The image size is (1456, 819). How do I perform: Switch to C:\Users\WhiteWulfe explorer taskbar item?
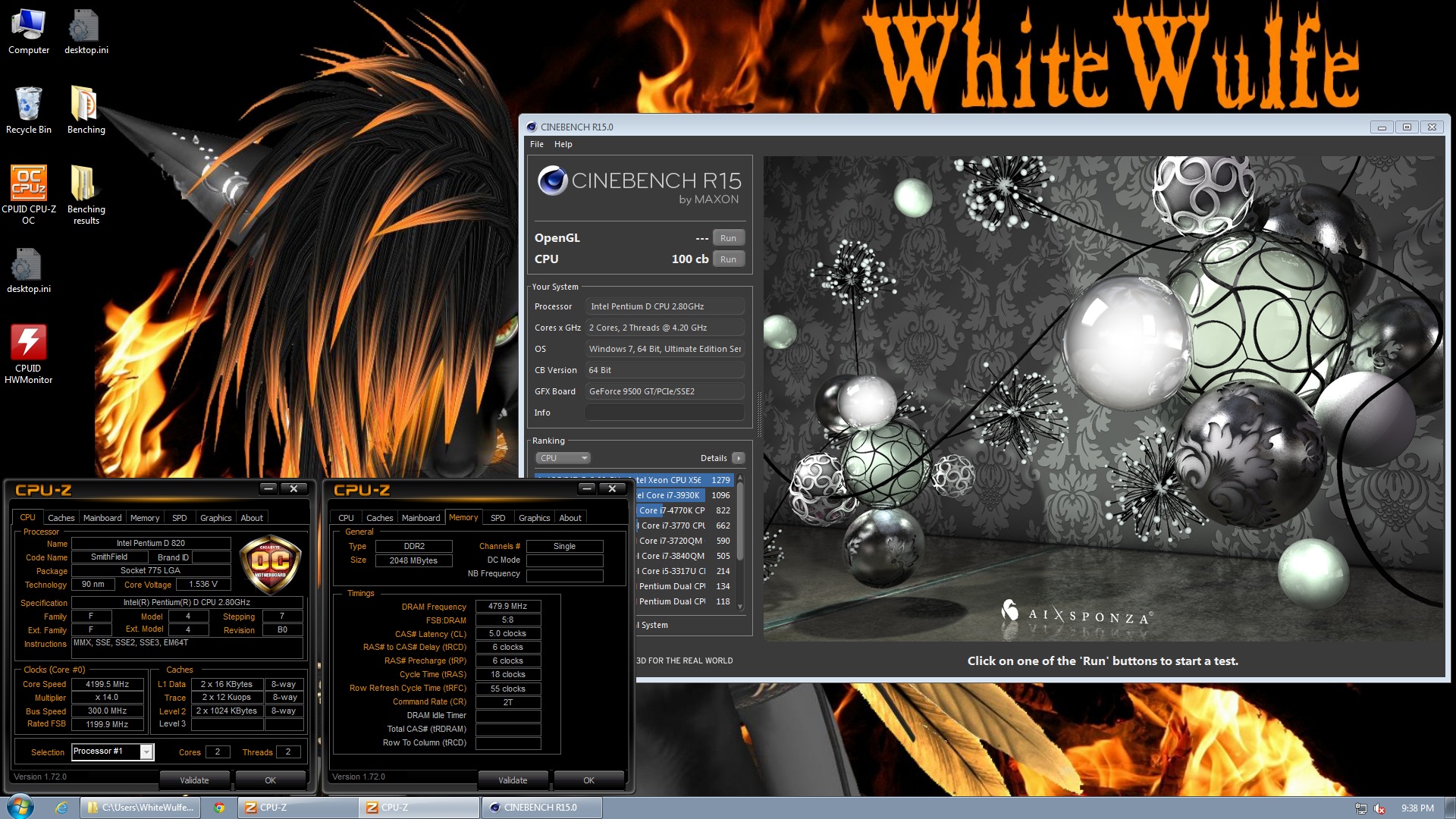[x=141, y=808]
